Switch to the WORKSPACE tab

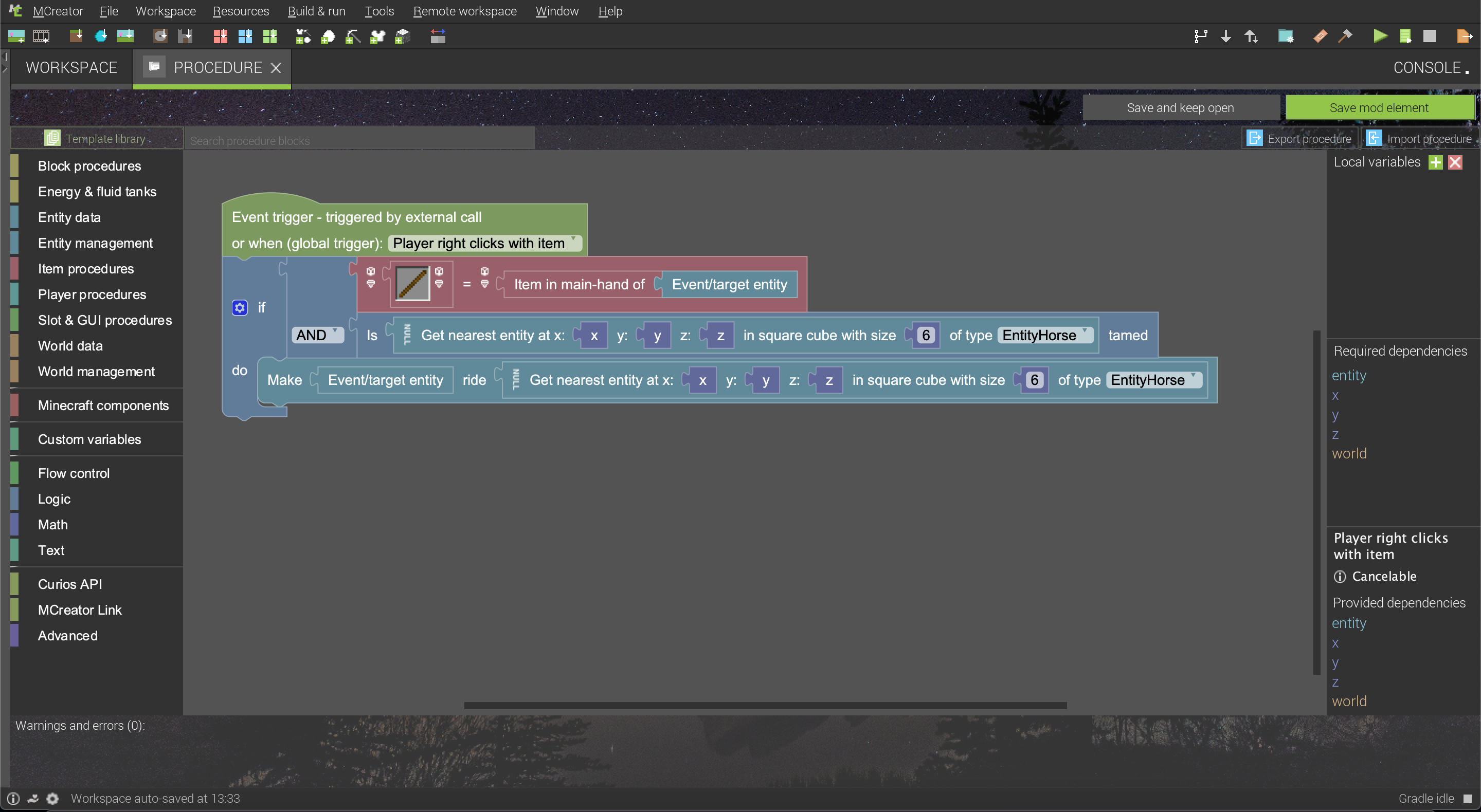pyautogui.click(x=71, y=68)
